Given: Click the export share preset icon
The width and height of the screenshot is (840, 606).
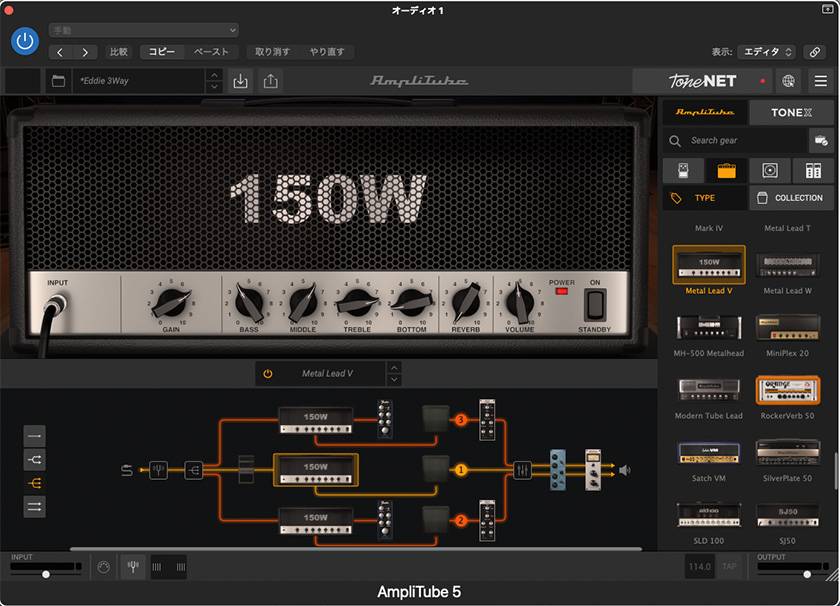Looking at the screenshot, I should click(271, 81).
